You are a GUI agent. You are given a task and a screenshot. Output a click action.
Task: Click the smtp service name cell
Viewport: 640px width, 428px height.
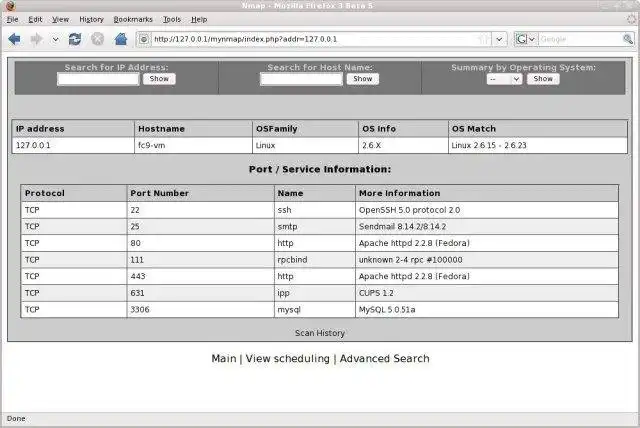(314, 226)
